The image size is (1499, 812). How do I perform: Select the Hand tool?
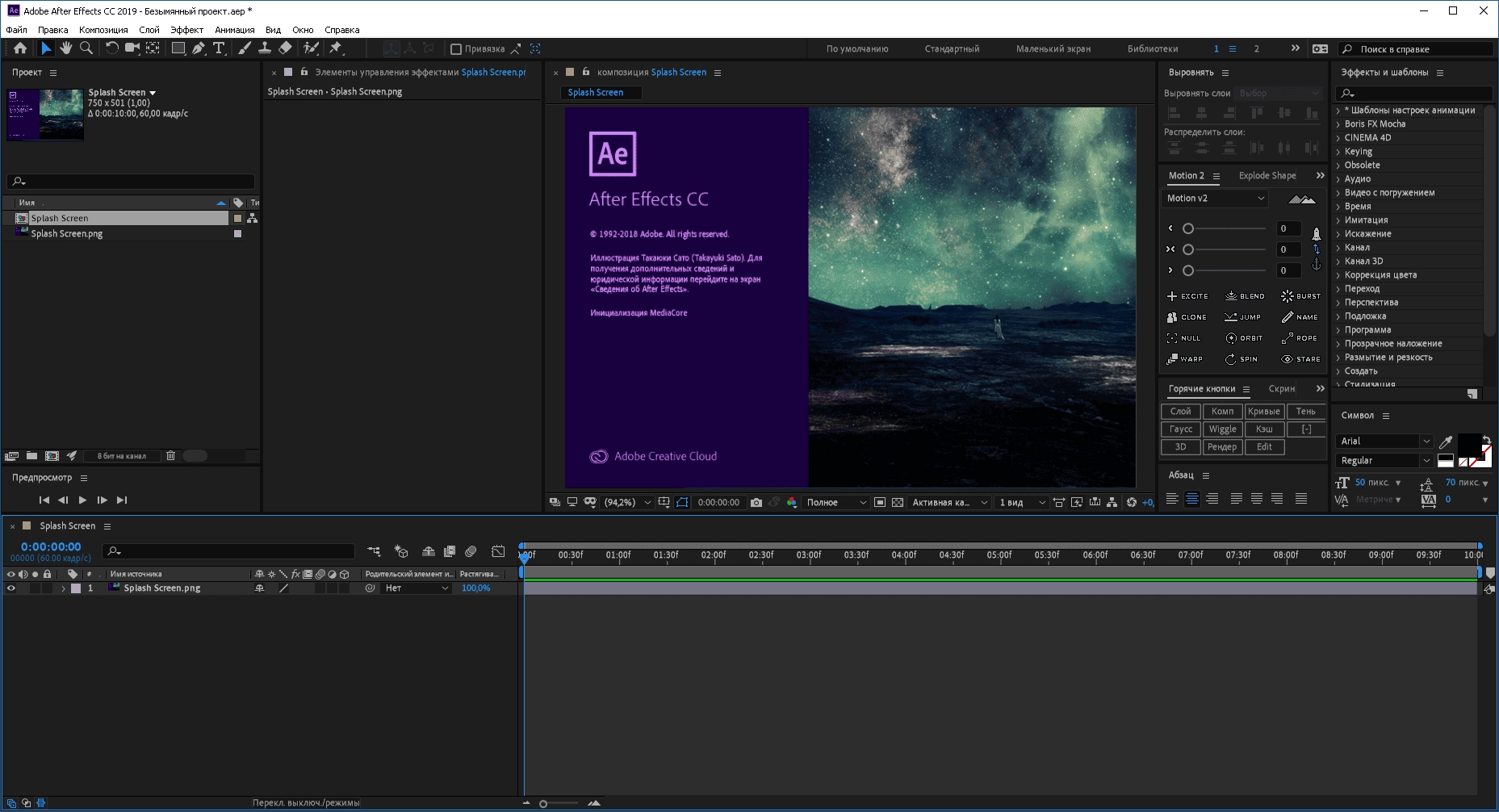(x=66, y=48)
